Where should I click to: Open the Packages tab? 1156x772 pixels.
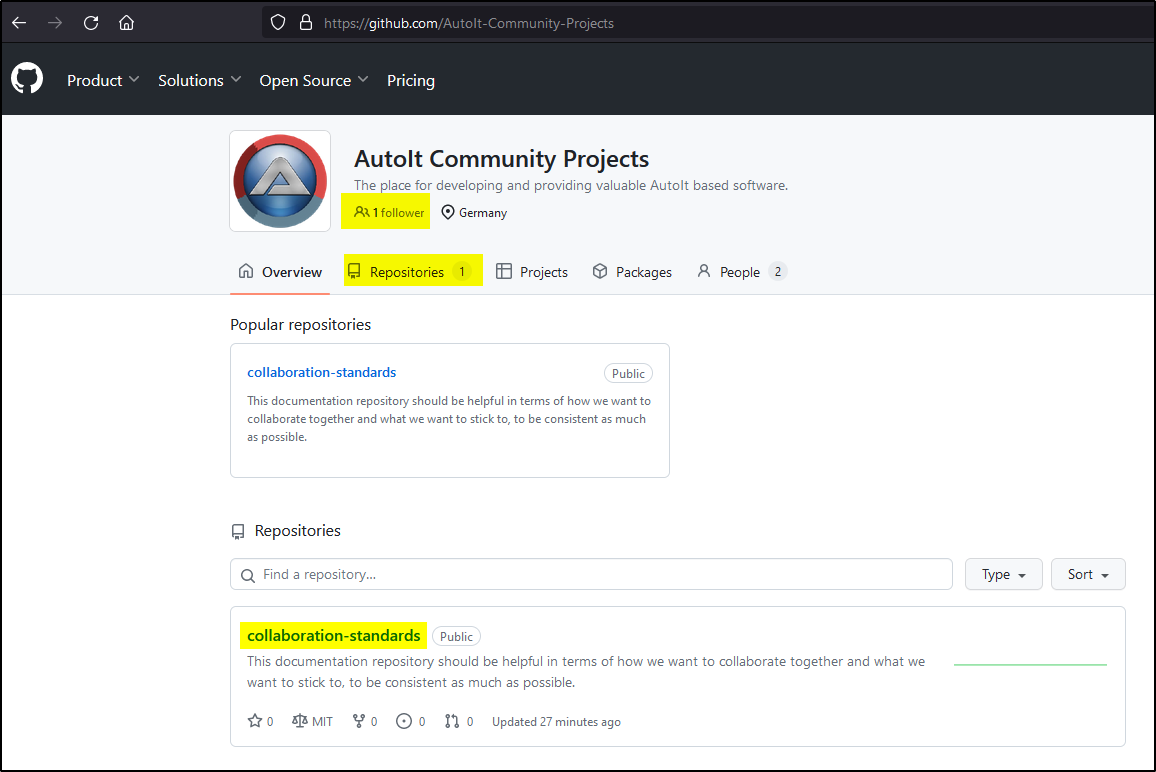[632, 272]
